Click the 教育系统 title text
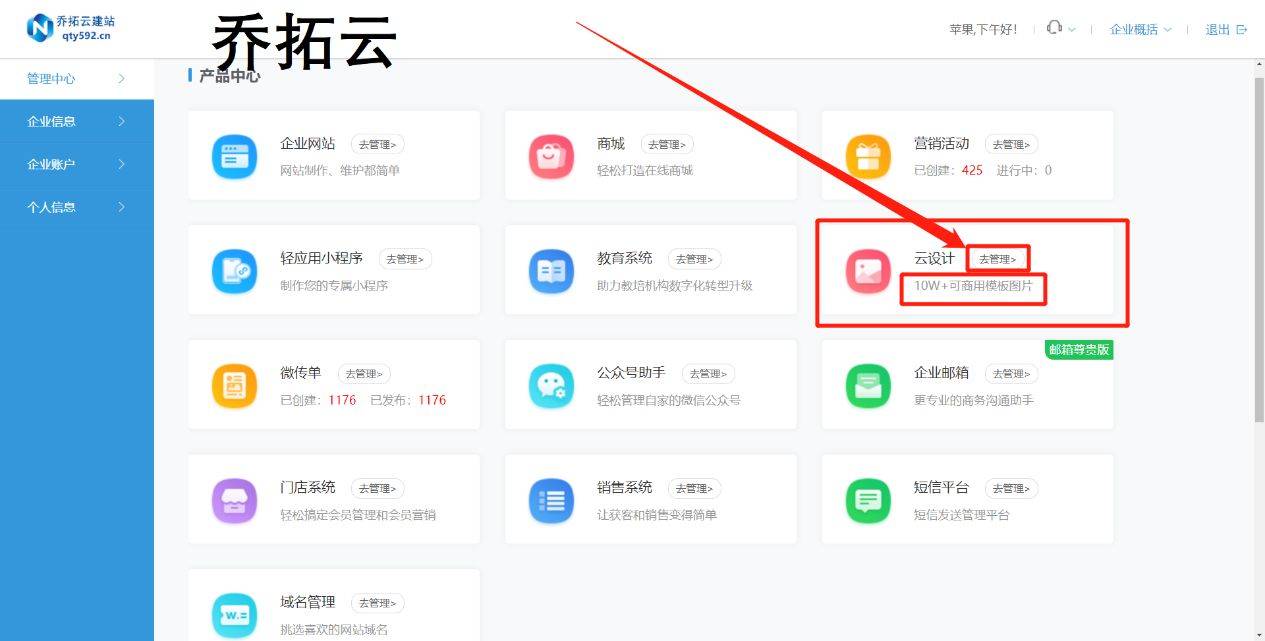The width and height of the screenshot is (1265, 641). point(625,258)
